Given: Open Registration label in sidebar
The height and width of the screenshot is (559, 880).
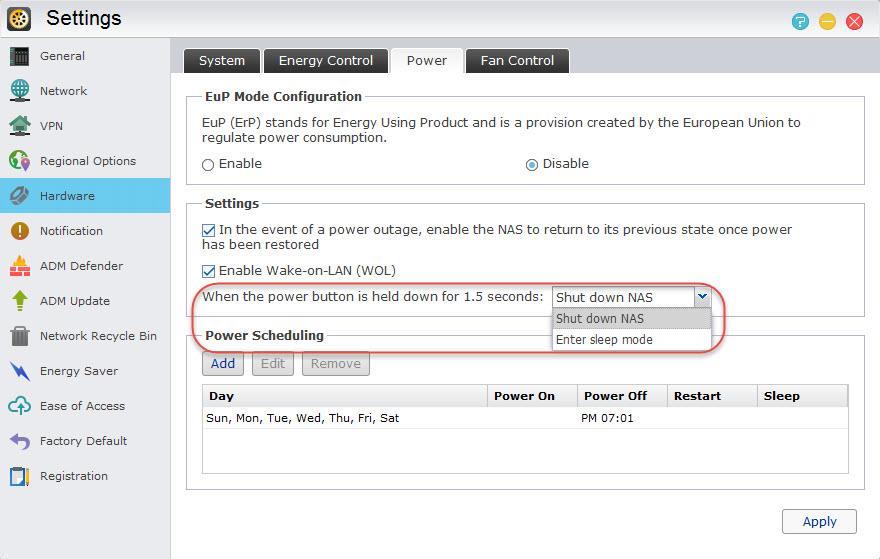Looking at the screenshot, I should (74, 476).
